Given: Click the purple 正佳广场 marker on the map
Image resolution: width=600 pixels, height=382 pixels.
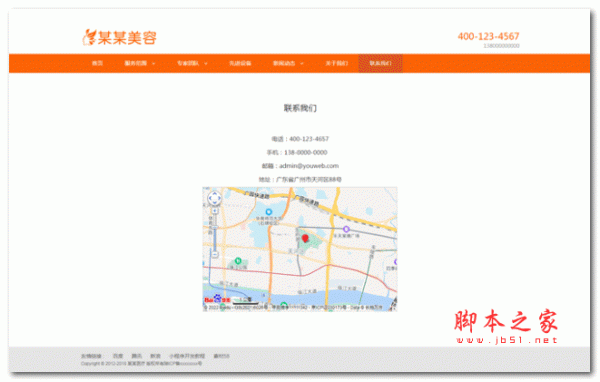Looking at the screenshot, I should pyautogui.click(x=346, y=229).
